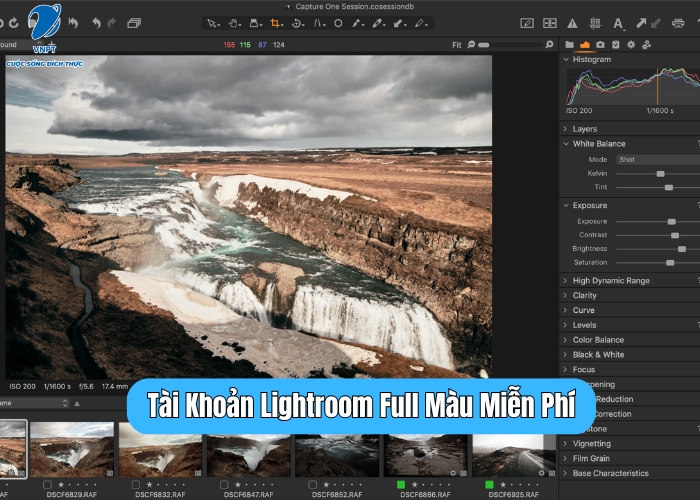Pick the Loupe tool

pos(254,23)
